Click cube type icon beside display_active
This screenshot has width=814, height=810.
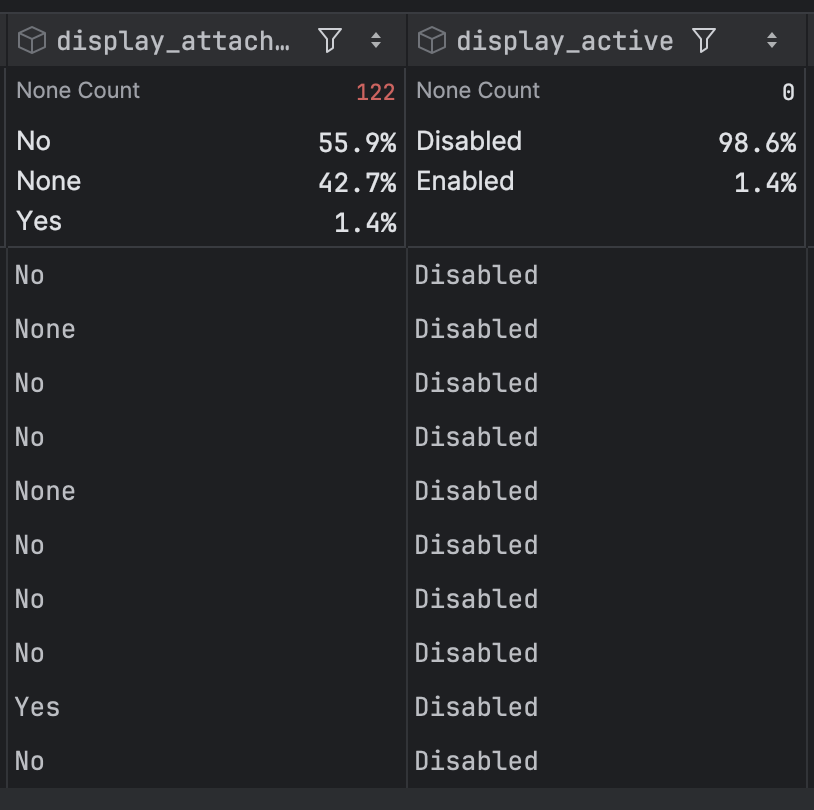(x=432, y=40)
